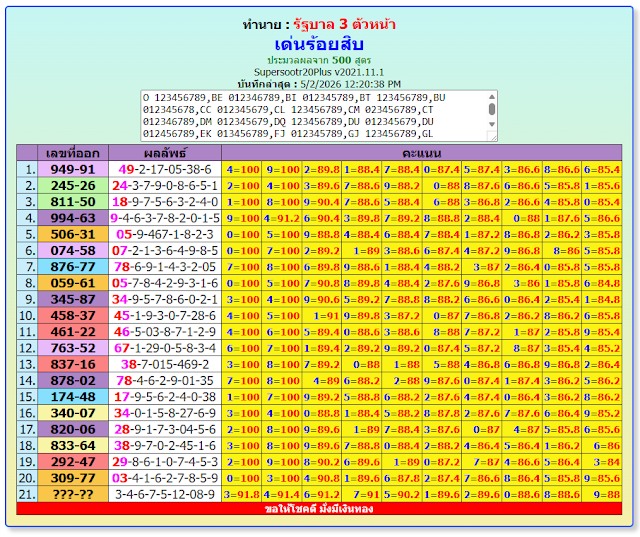Image resolution: width=640 pixels, height=537 pixels.
Task: Select draw number cell '763-52'
Action: (73, 348)
